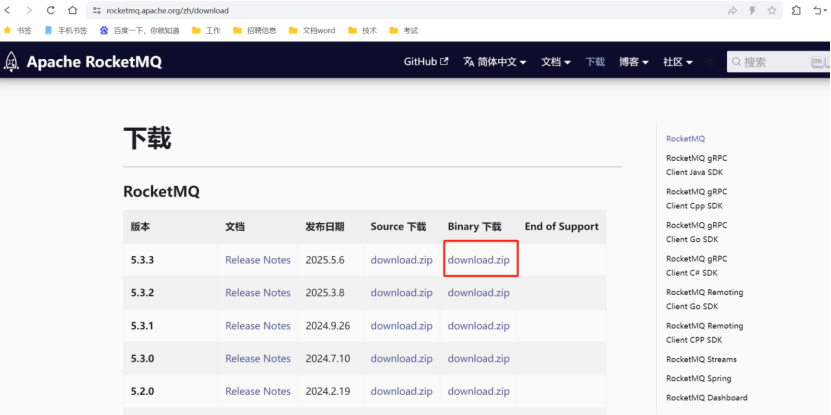Viewport: 831px width, 415px height.
Task: Open the 文档word bookmark folder
Action: 312,31
